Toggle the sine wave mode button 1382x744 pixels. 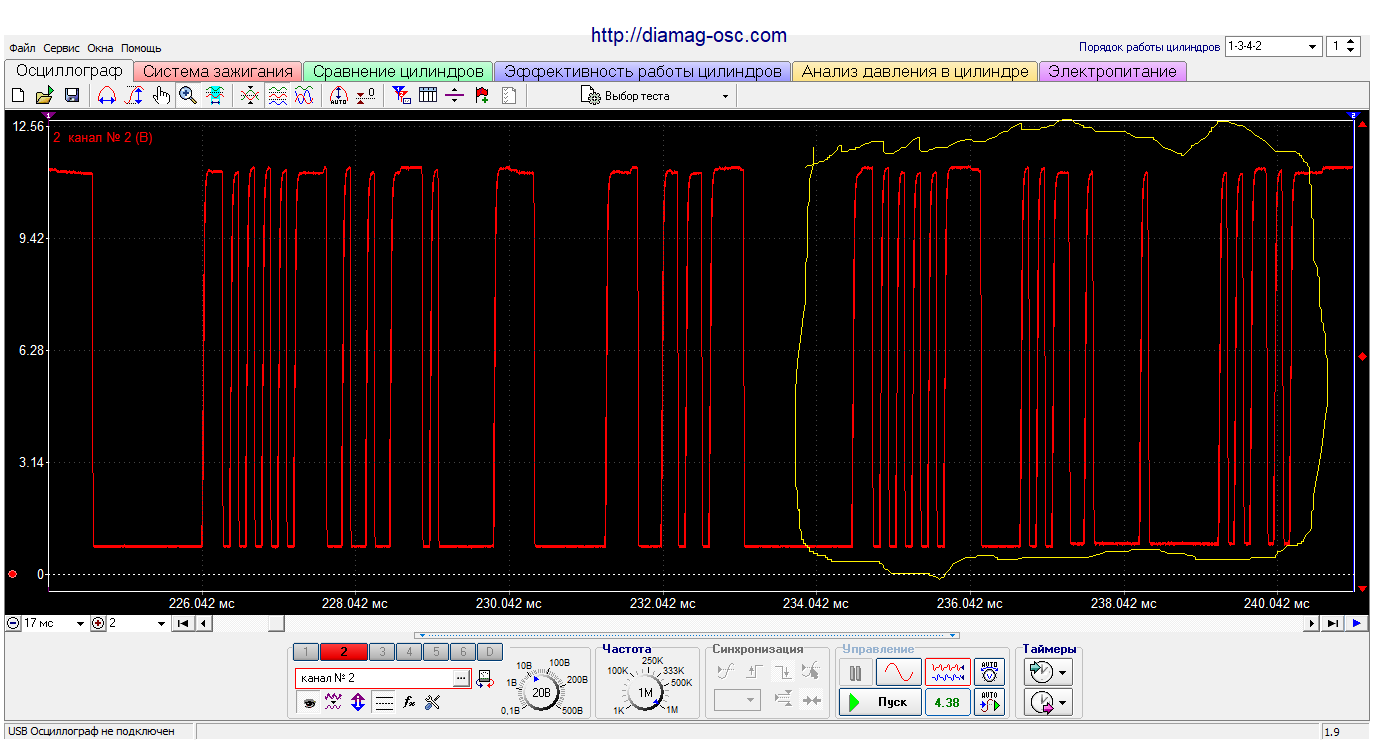point(900,671)
